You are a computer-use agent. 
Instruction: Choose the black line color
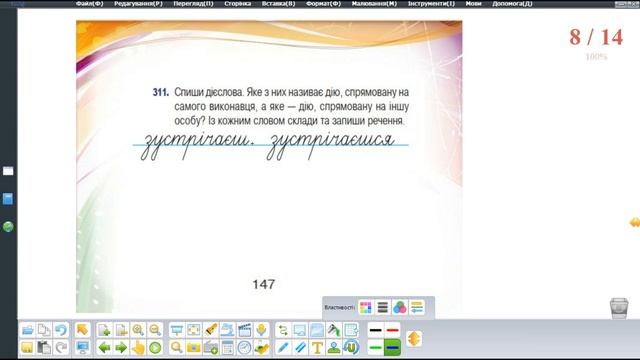(x=376, y=330)
